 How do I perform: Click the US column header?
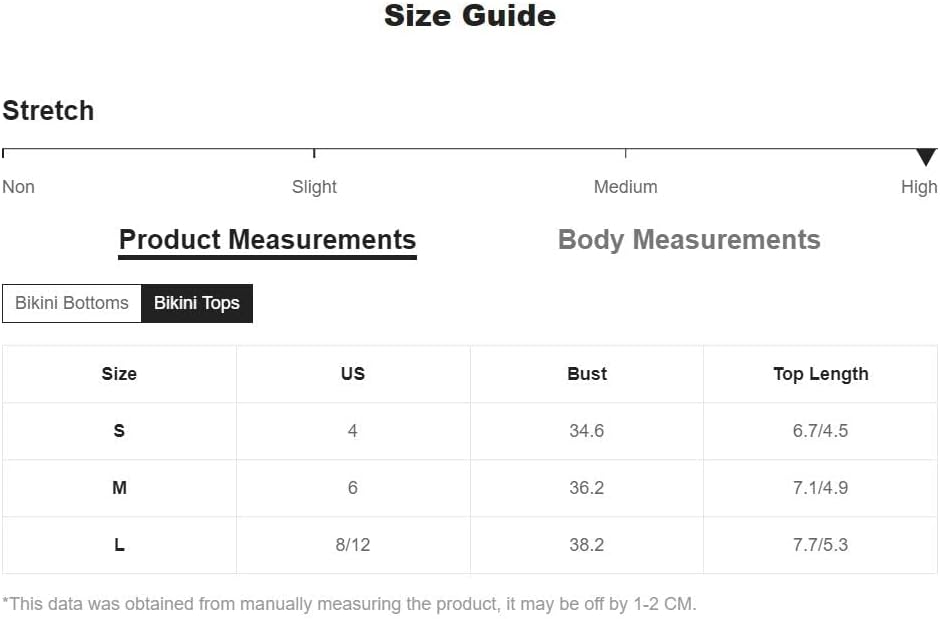tap(353, 374)
